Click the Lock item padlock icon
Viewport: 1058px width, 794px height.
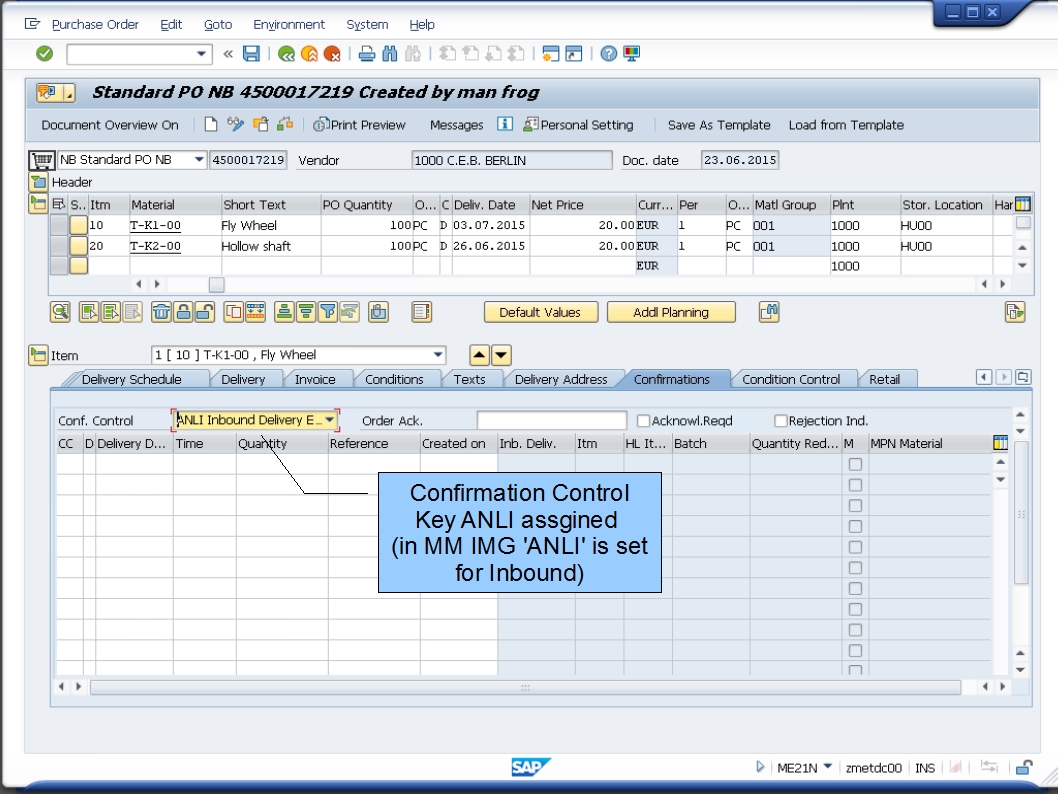(x=183, y=312)
